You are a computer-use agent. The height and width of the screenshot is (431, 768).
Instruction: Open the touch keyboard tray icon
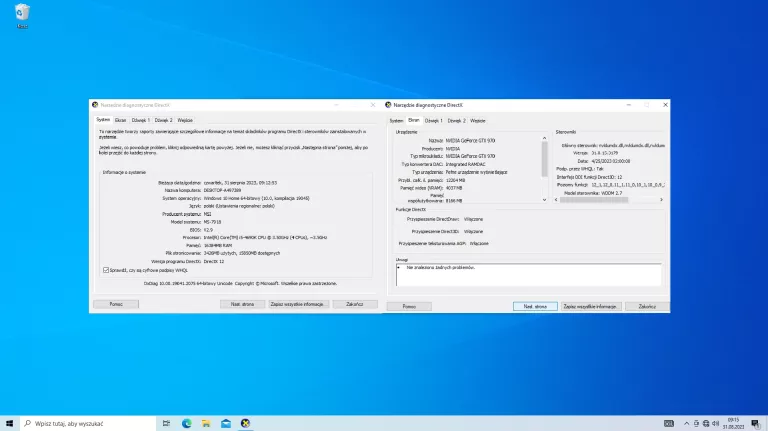click(669, 423)
